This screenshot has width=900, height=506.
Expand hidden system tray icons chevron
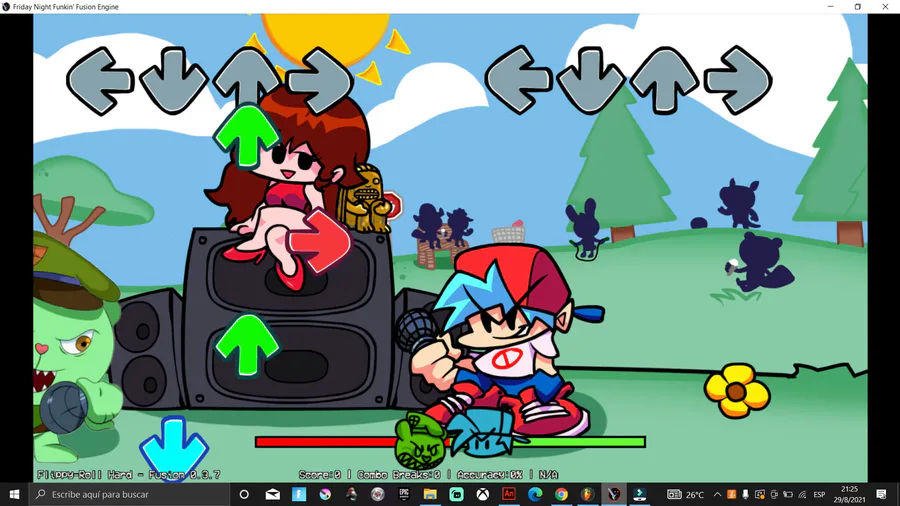717,494
